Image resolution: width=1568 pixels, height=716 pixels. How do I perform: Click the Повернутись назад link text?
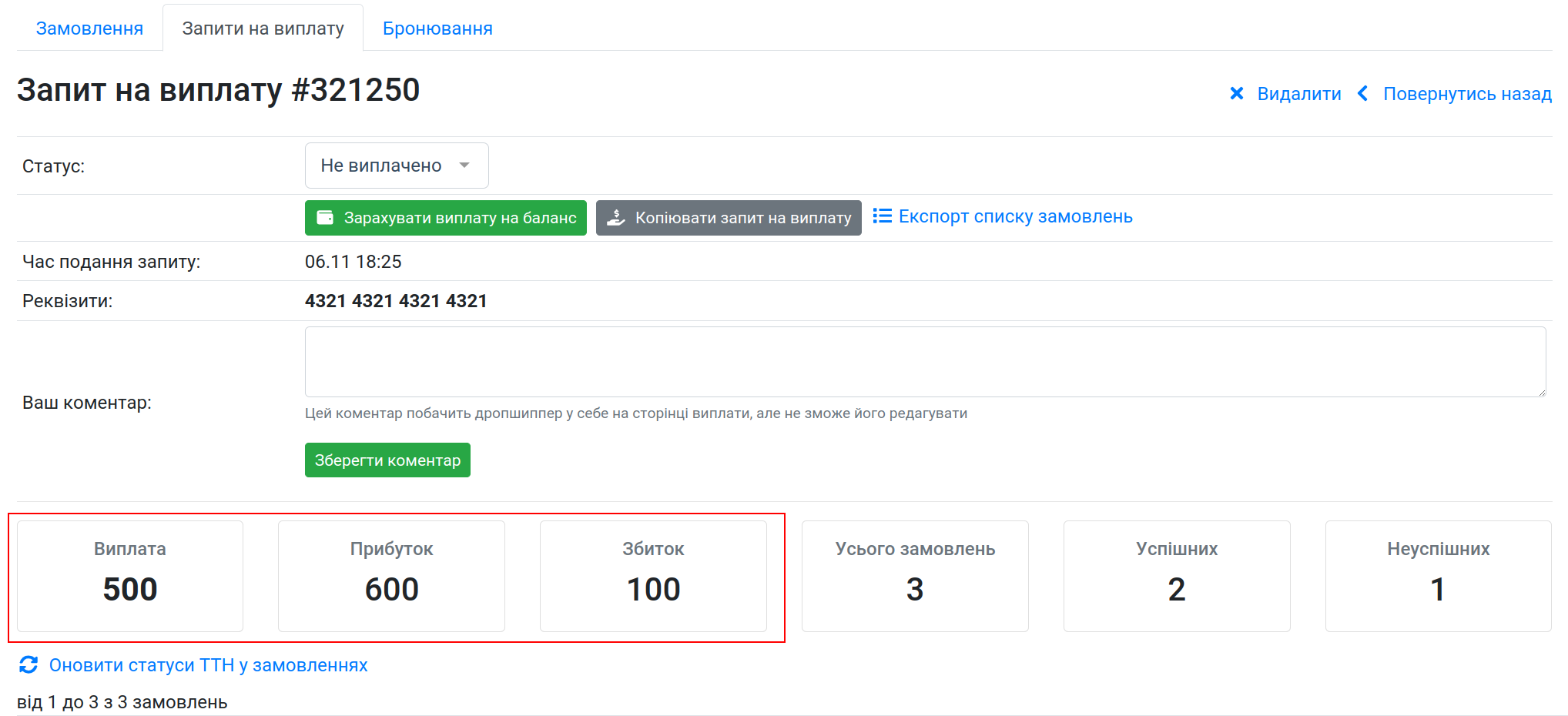click(1467, 94)
